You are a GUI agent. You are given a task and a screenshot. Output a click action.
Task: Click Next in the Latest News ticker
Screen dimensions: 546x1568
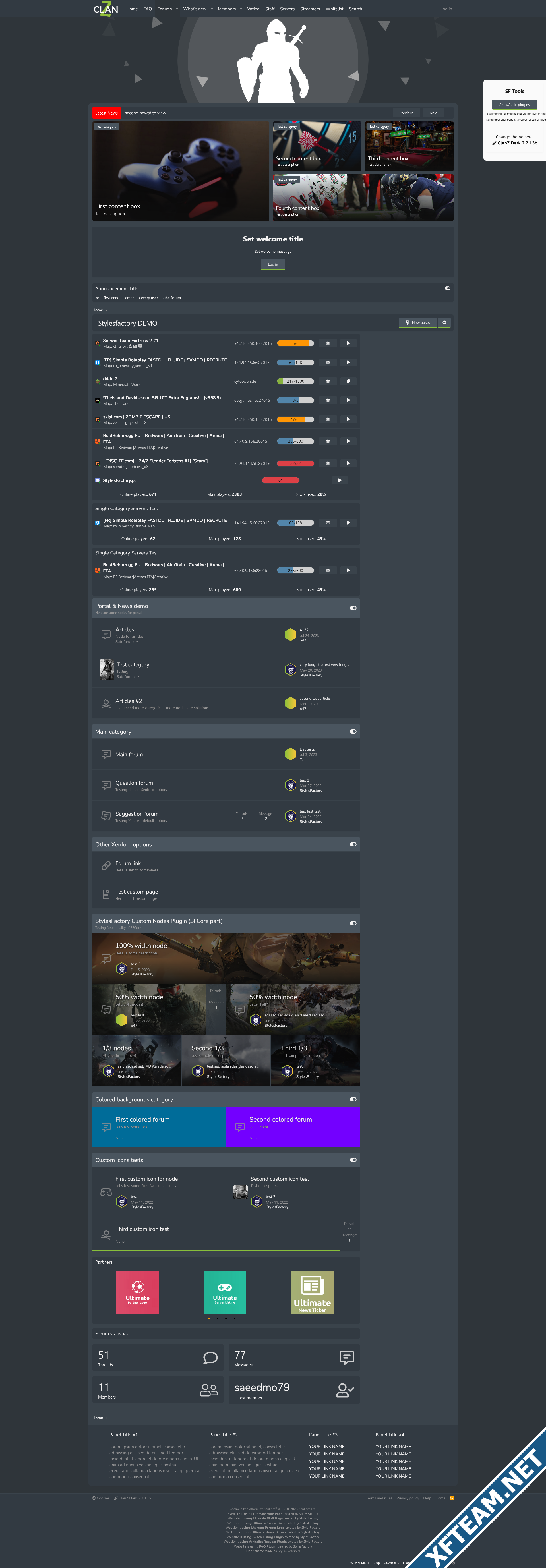click(x=433, y=113)
